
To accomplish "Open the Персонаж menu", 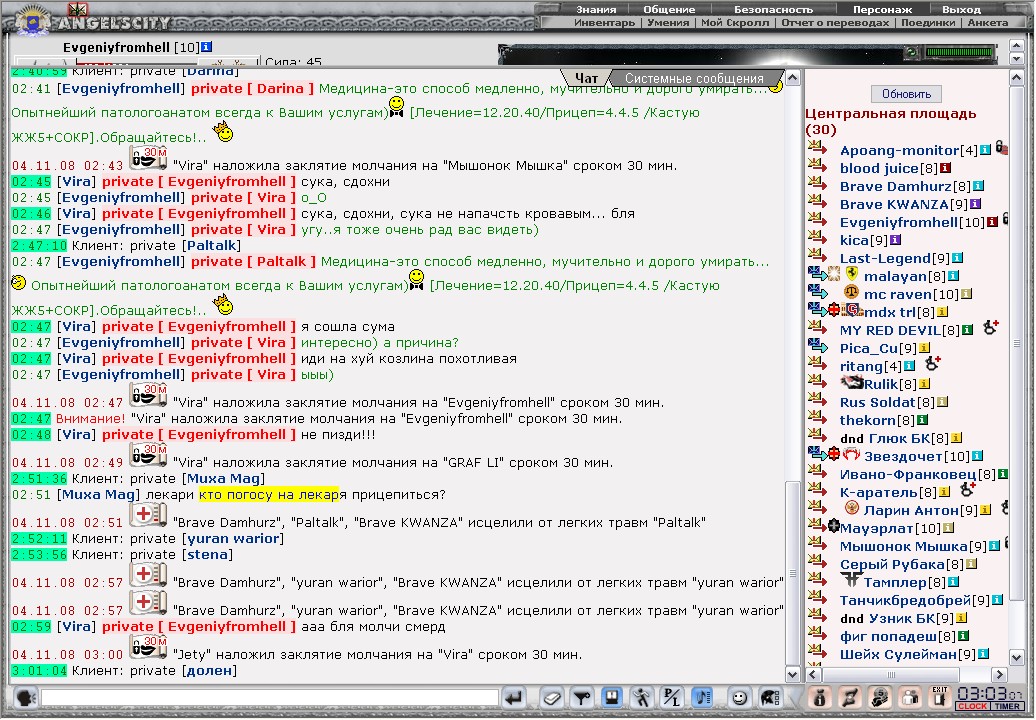I will click(x=882, y=9).
